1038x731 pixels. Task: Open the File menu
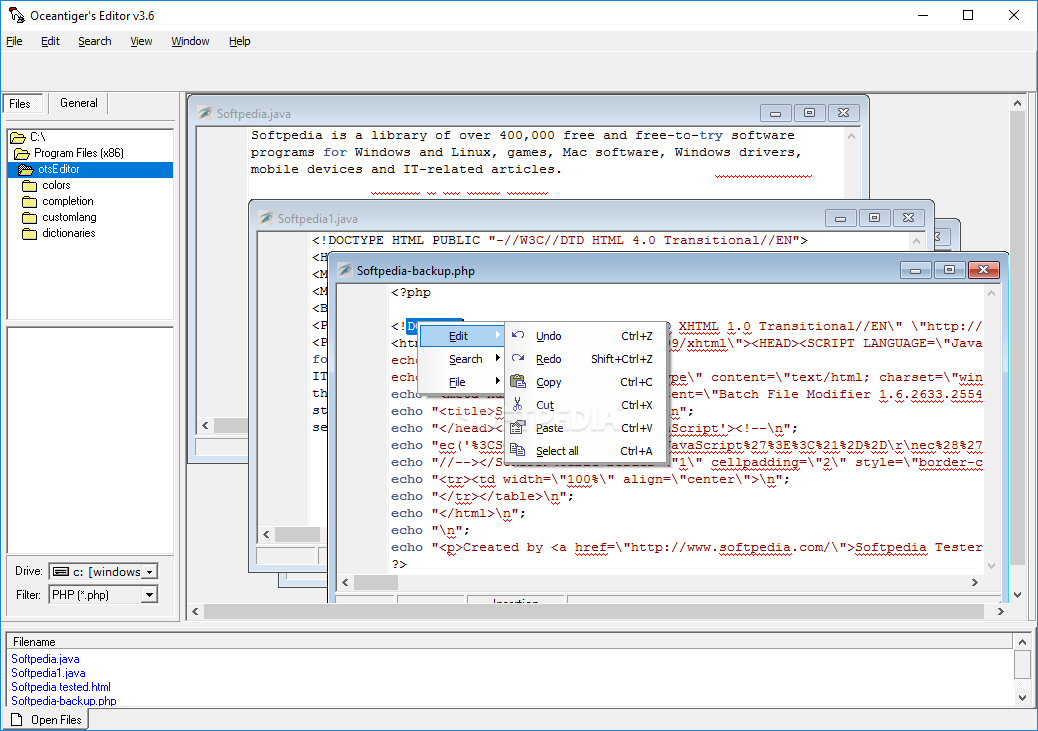pyautogui.click(x=14, y=41)
